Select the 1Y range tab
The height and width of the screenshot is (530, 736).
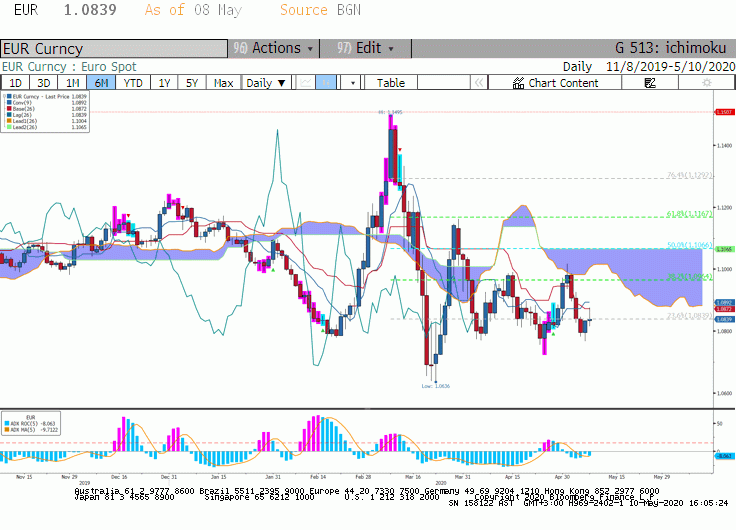coord(164,83)
